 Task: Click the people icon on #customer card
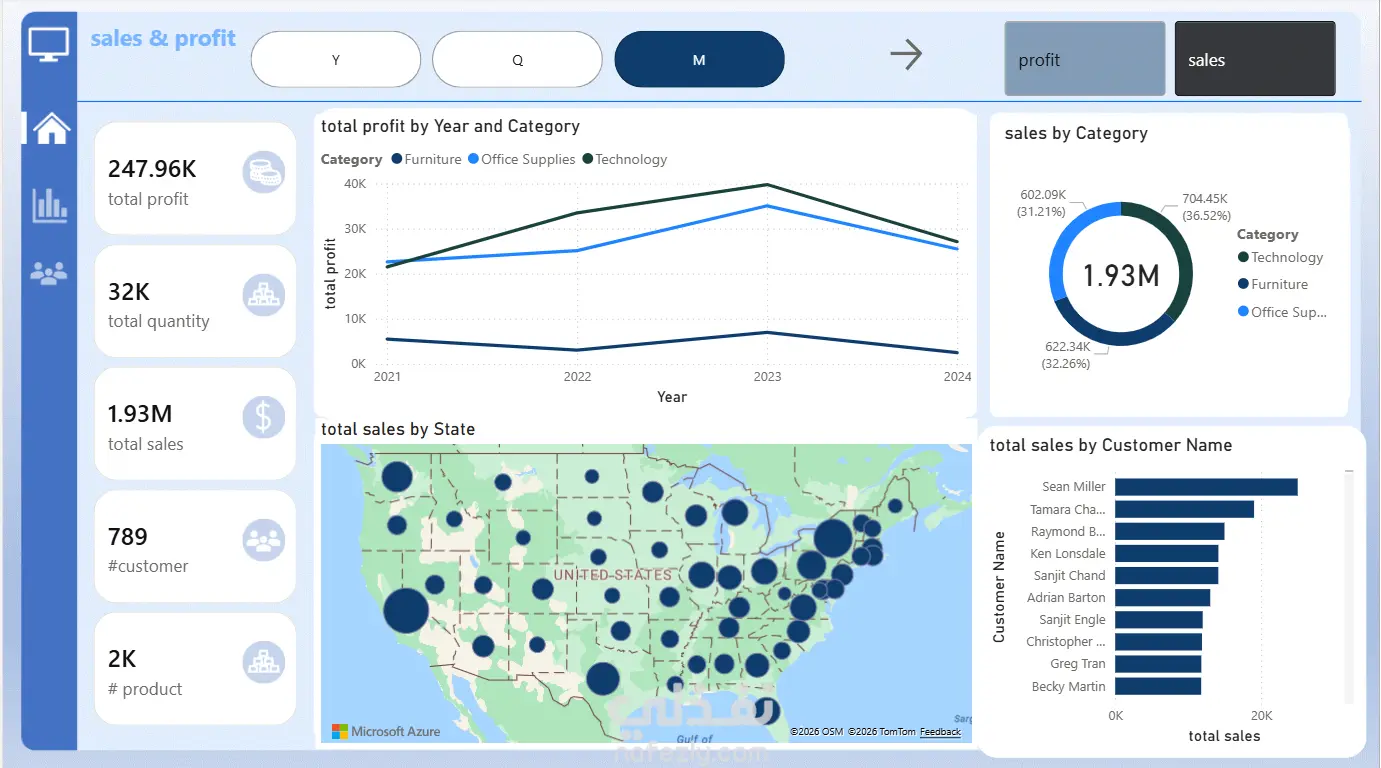(264, 540)
